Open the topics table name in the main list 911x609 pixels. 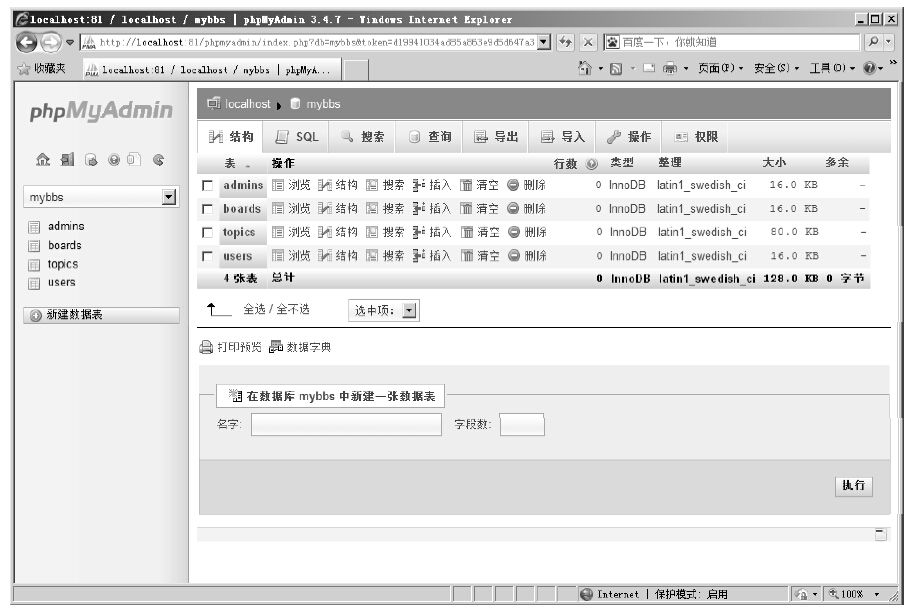(x=239, y=232)
